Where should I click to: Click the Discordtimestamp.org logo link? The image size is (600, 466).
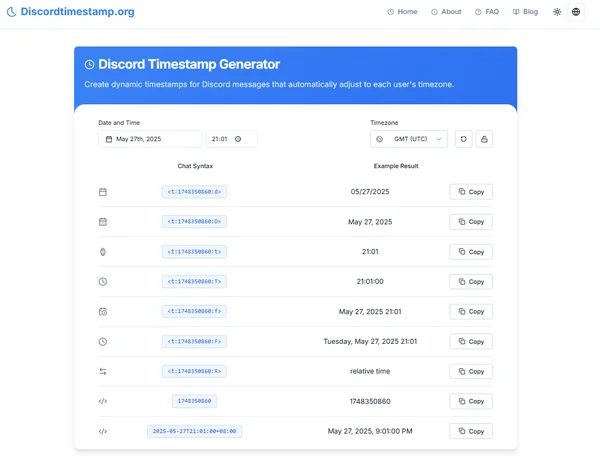(71, 11)
